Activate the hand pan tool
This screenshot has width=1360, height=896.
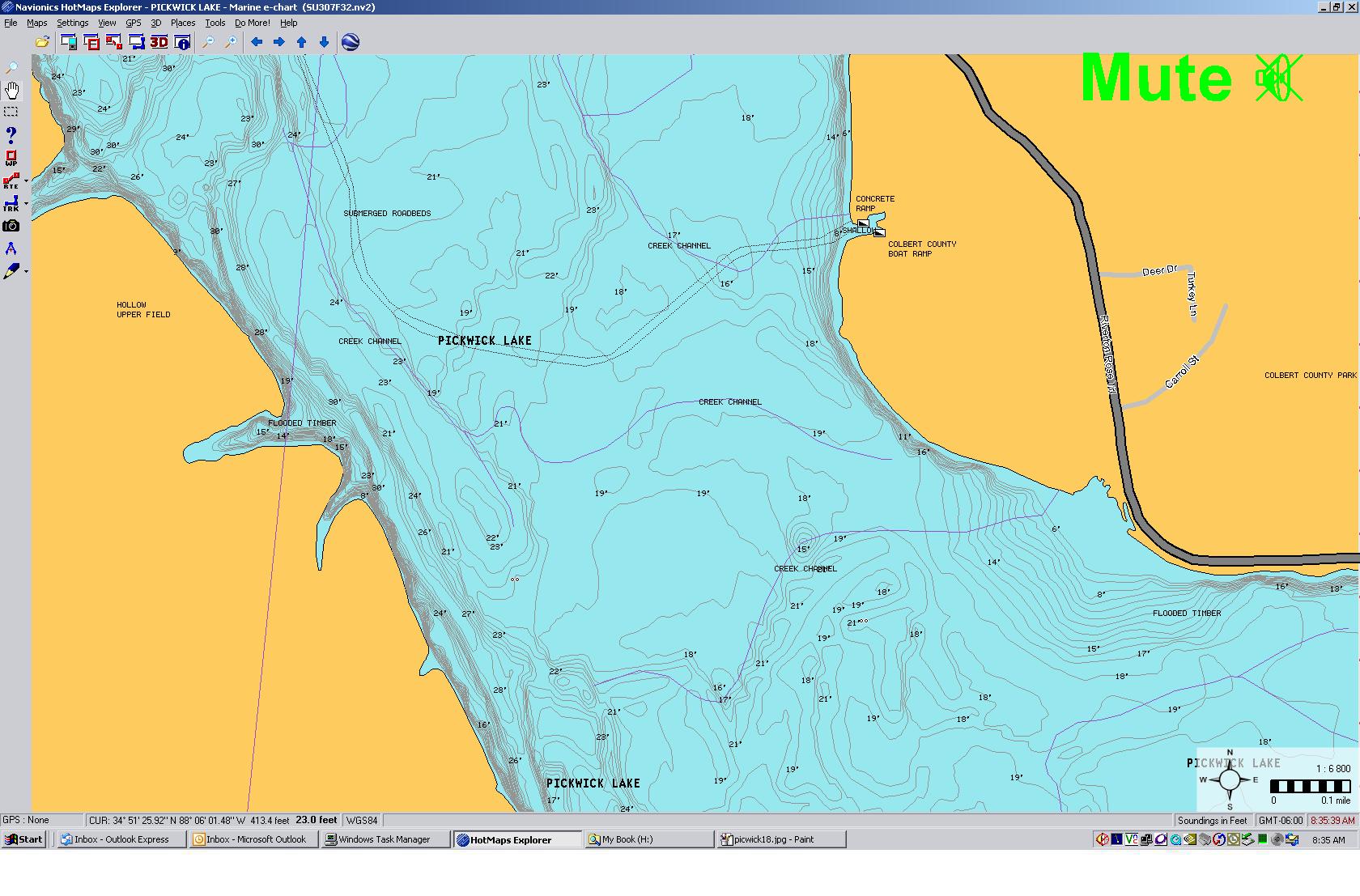[11, 90]
